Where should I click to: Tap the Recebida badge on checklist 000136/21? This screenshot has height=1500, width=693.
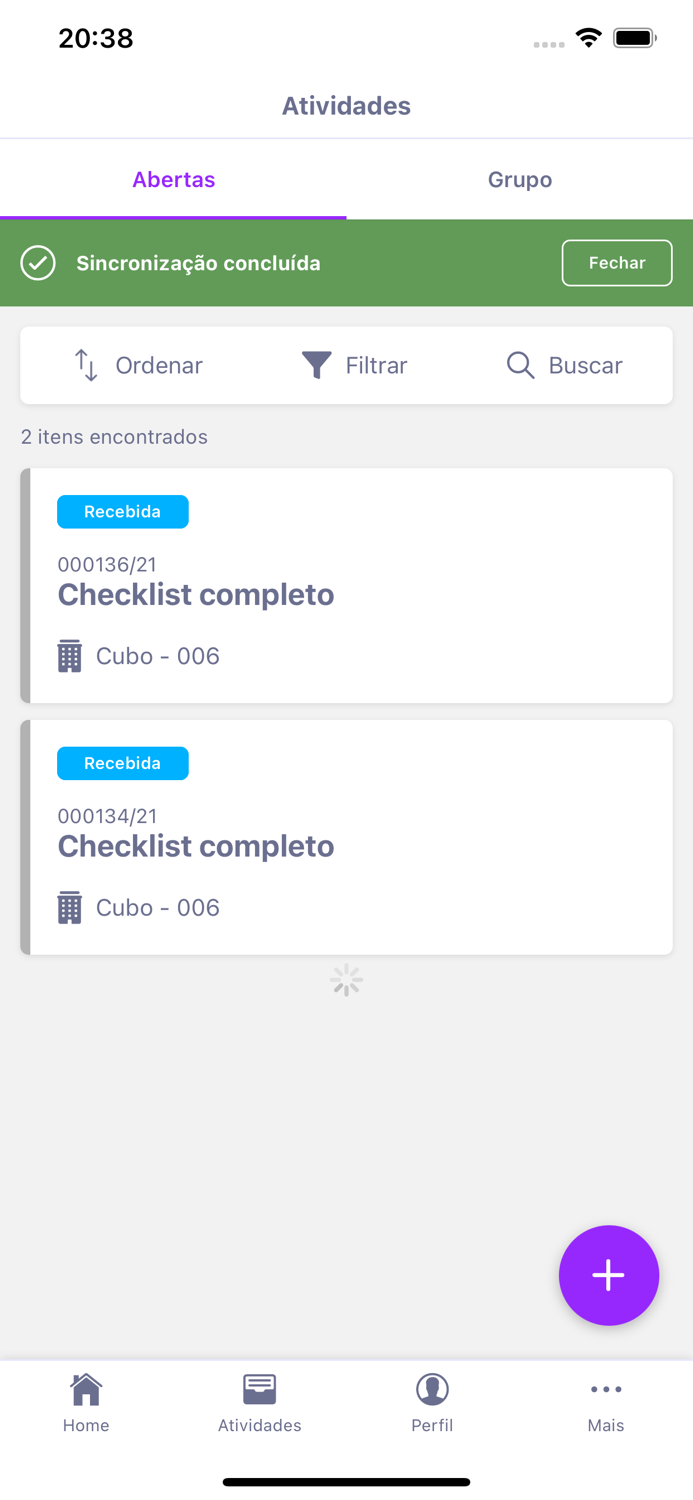123,511
